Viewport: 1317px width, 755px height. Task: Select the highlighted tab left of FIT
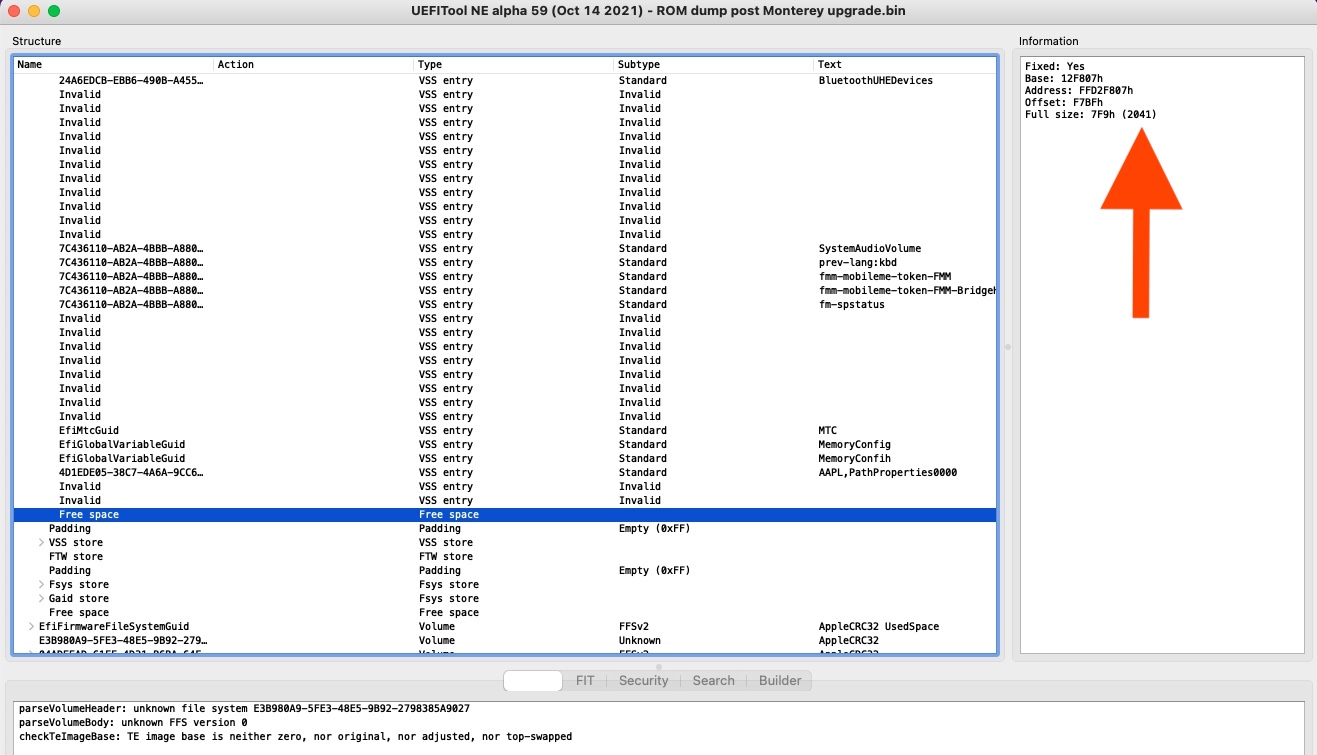pyautogui.click(x=533, y=680)
